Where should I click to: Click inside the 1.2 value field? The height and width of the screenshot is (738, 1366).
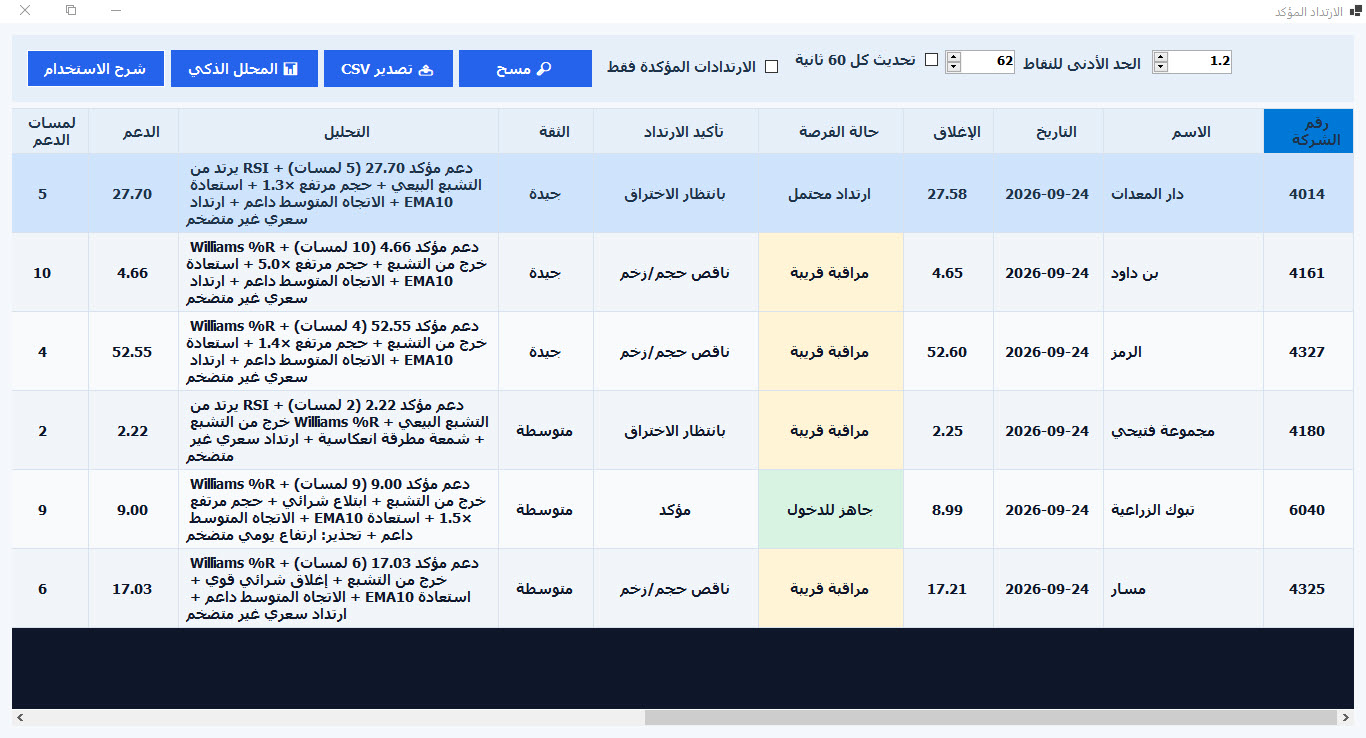point(1200,62)
